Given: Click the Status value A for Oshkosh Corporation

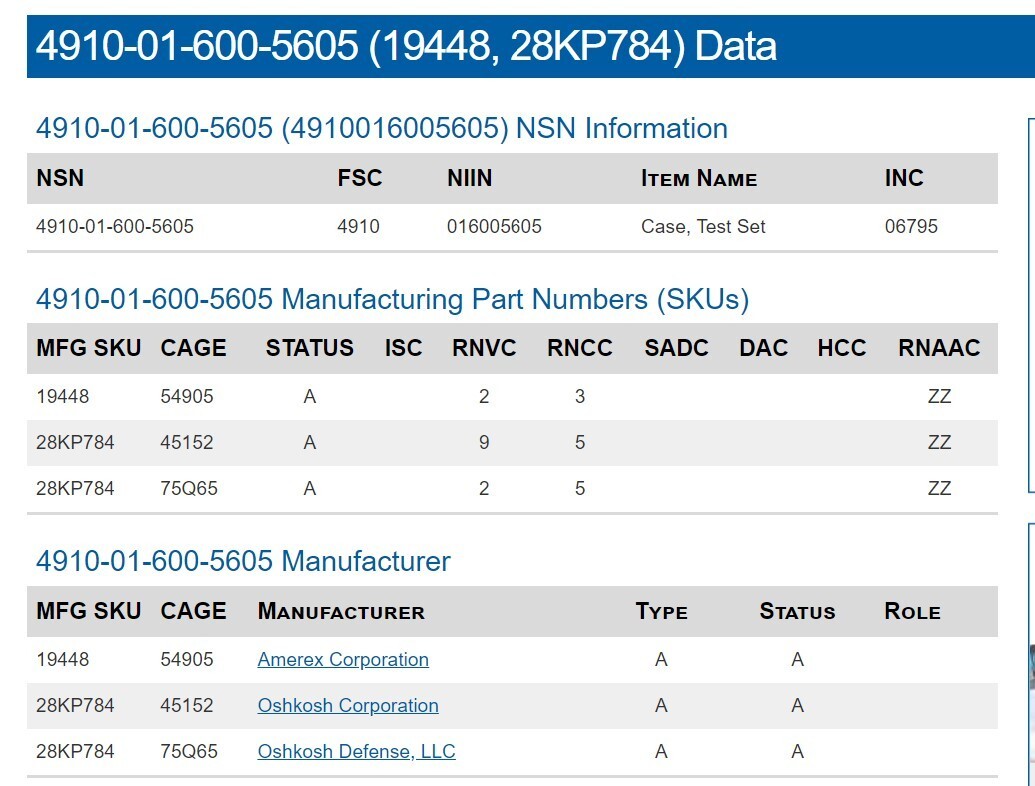Looking at the screenshot, I should tap(797, 705).
